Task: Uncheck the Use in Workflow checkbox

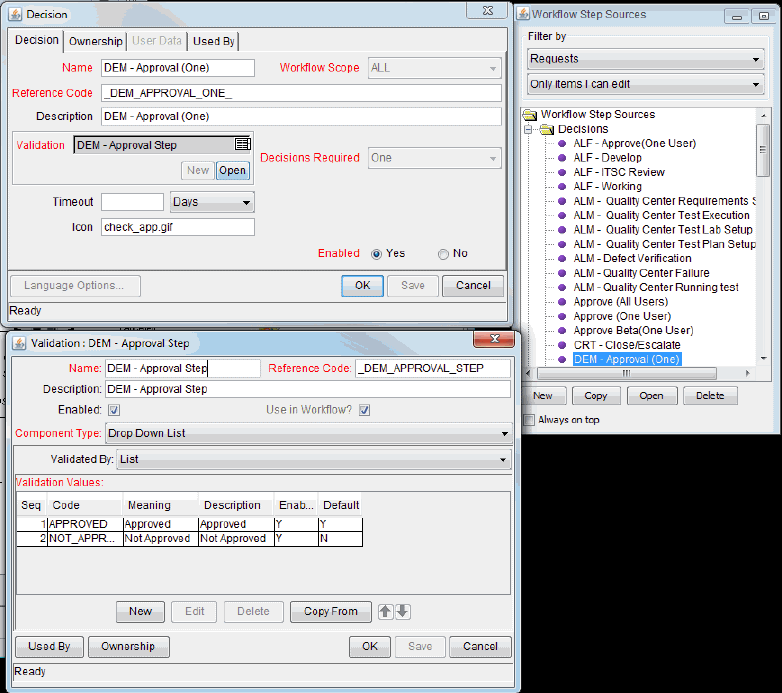Action: [364, 410]
